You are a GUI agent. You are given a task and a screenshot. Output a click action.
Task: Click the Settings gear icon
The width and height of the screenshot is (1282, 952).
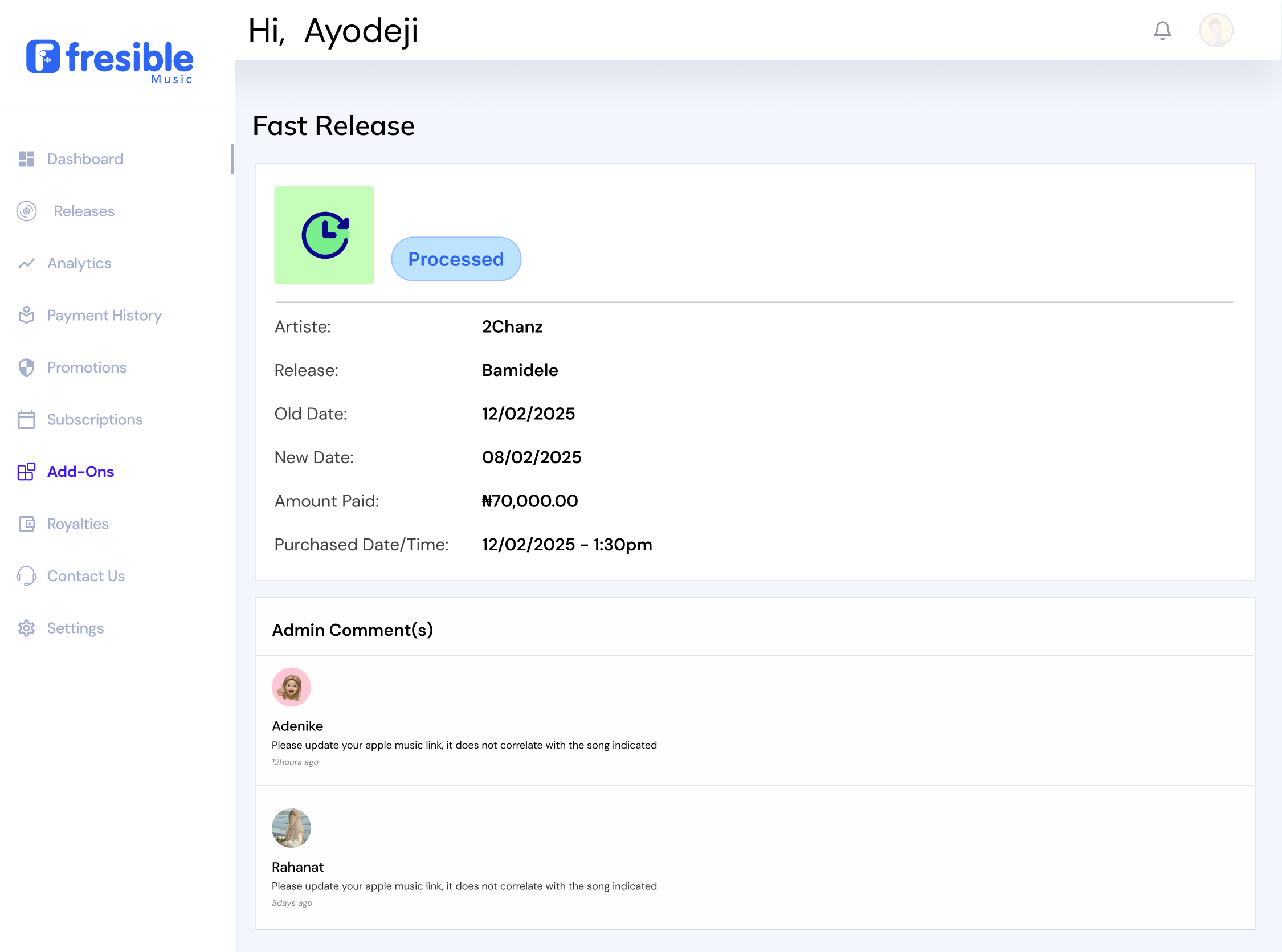(27, 628)
